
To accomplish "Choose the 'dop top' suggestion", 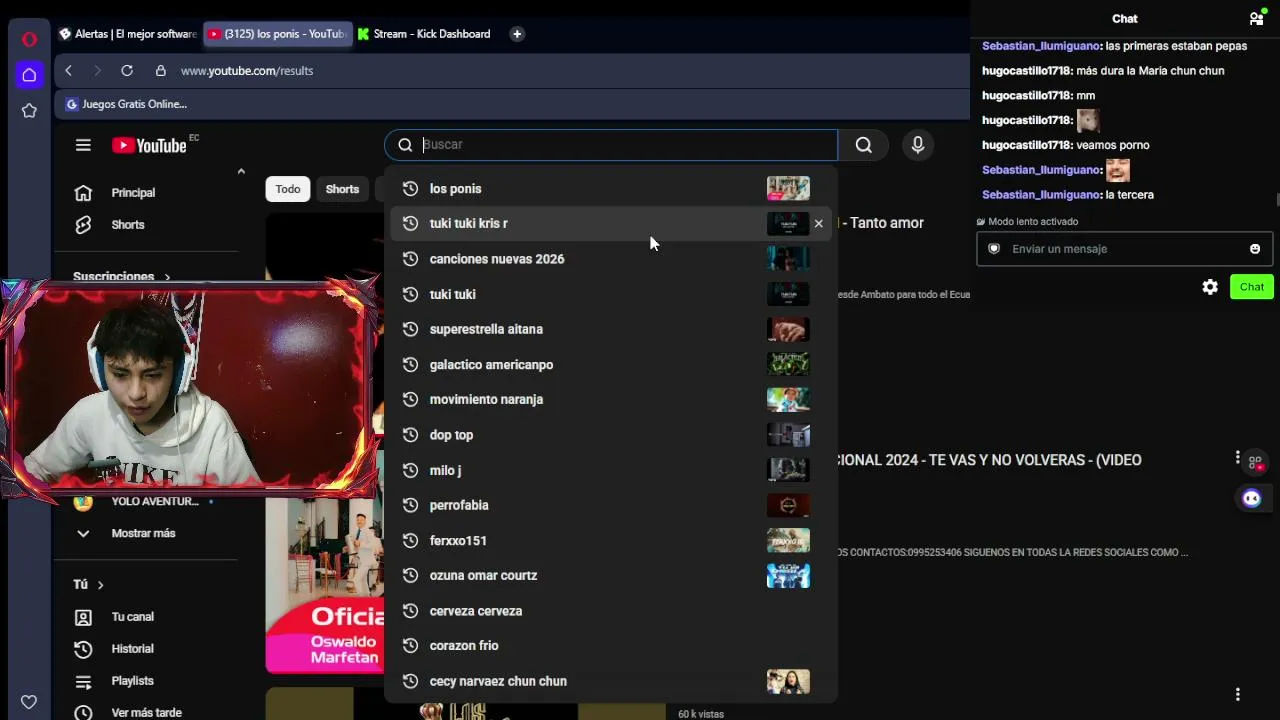I will tap(610, 435).
